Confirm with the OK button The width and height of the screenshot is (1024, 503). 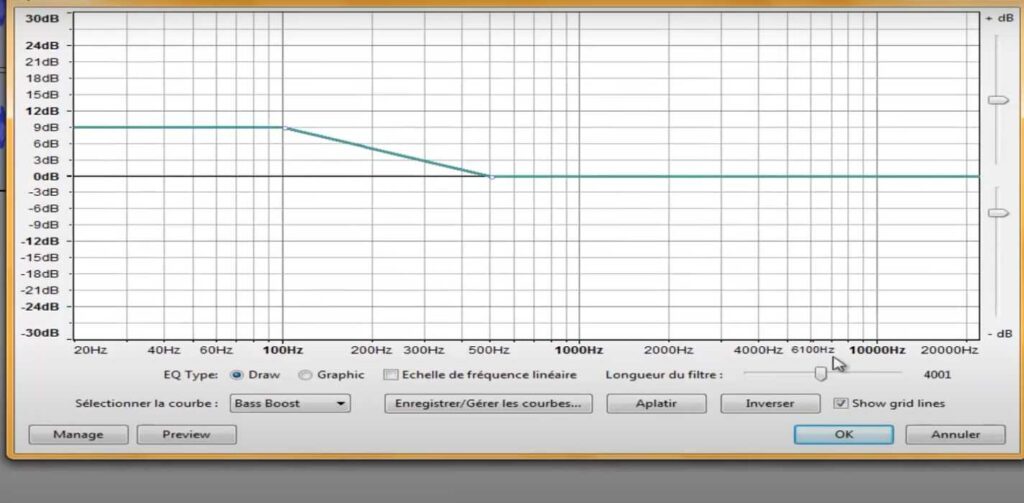point(844,434)
